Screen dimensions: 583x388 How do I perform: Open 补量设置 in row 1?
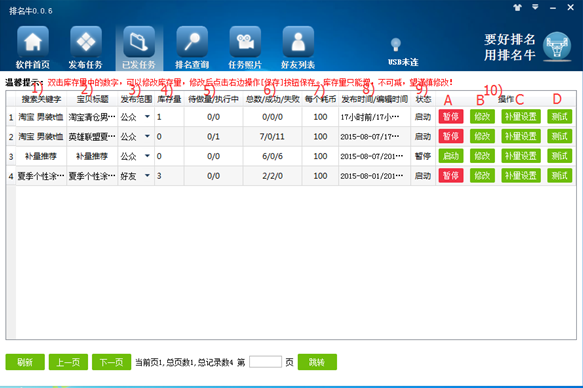pos(521,116)
